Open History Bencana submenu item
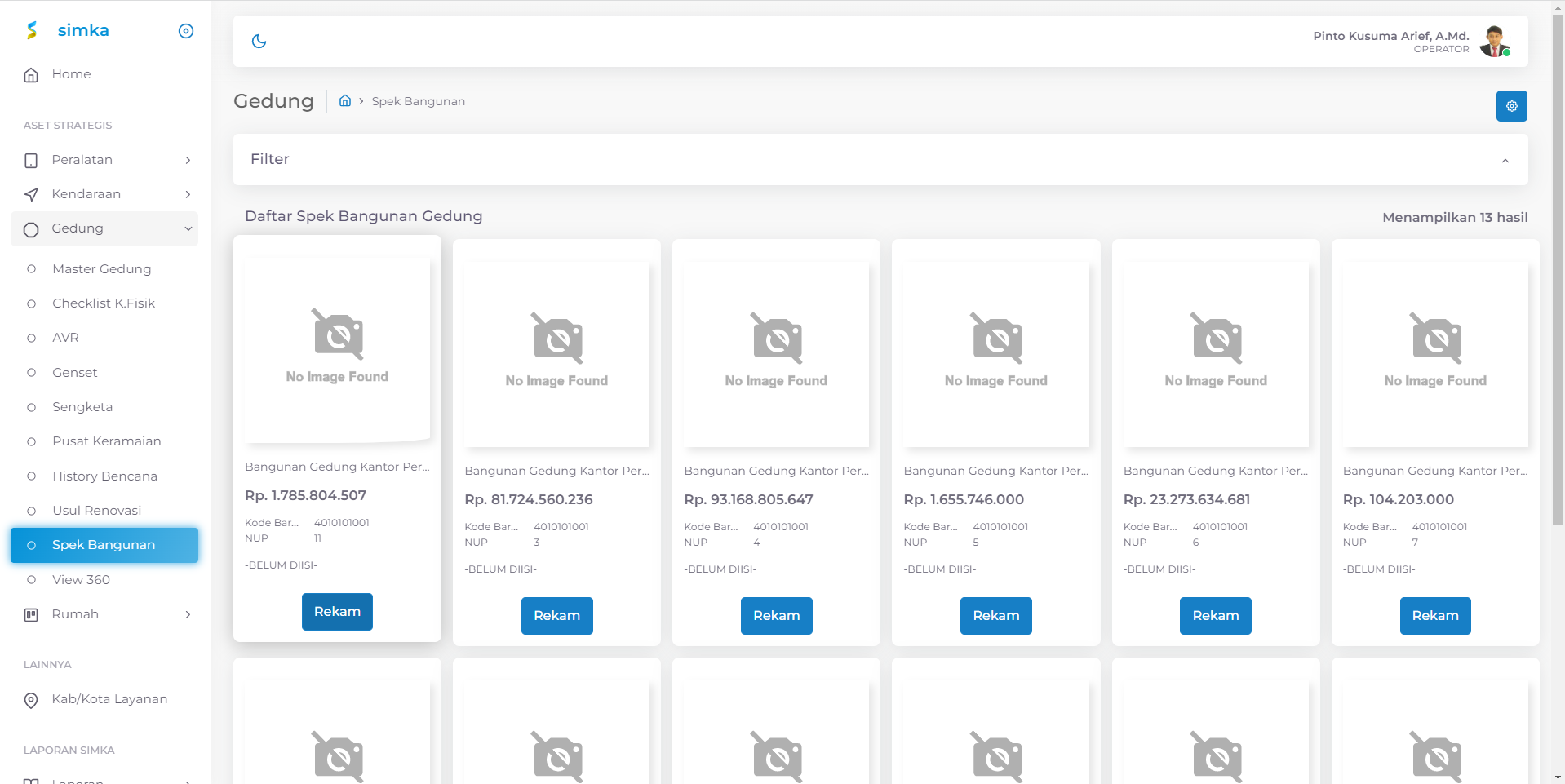Image resolution: width=1565 pixels, height=784 pixels. pos(104,476)
